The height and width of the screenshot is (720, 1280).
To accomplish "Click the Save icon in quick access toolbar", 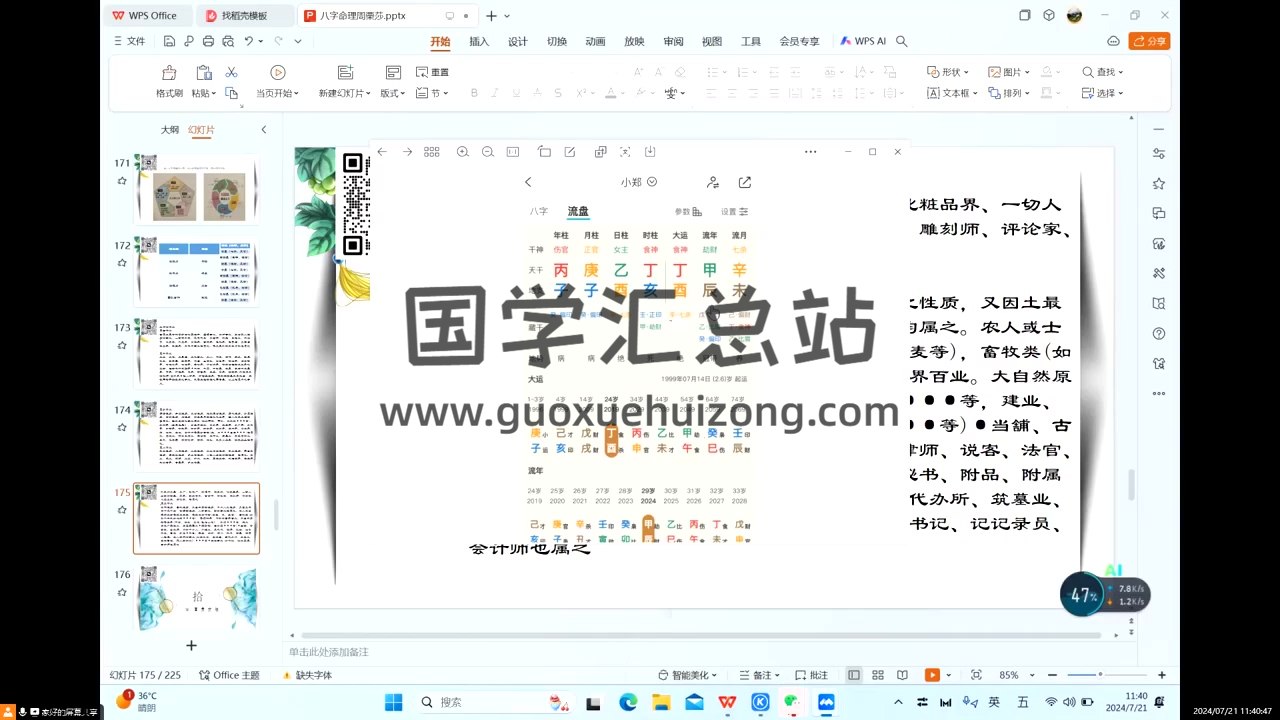I will click(170, 41).
